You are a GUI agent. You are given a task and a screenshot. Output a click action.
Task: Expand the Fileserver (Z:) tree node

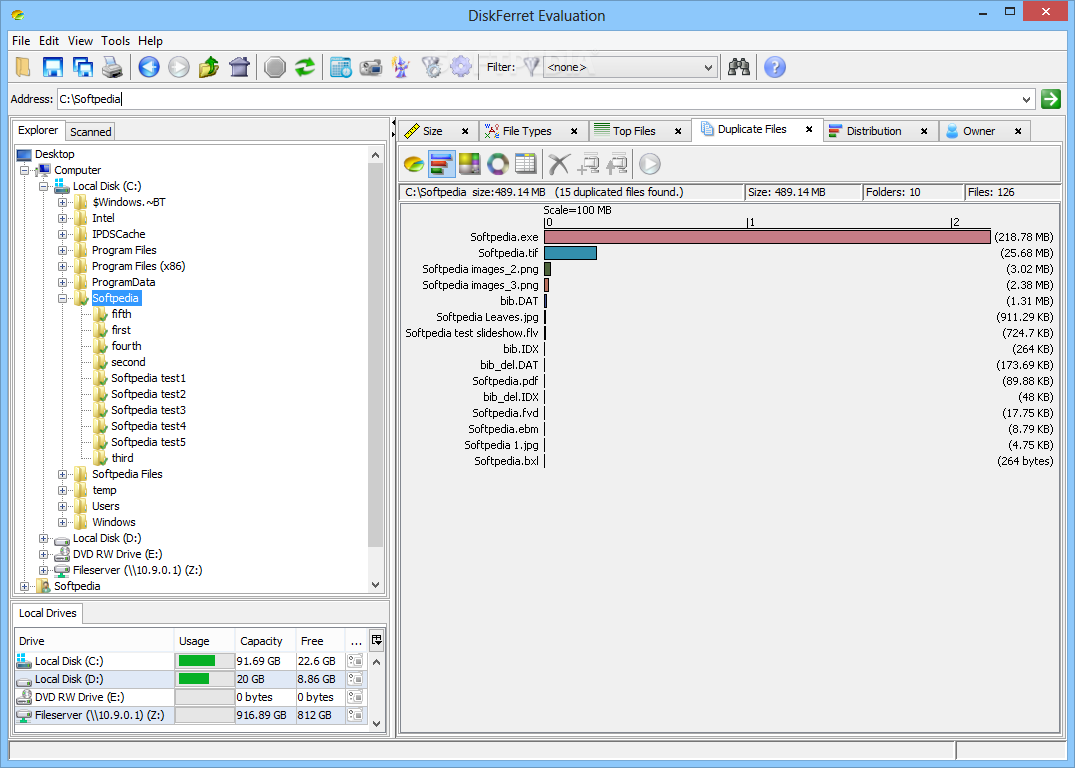point(43,571)
